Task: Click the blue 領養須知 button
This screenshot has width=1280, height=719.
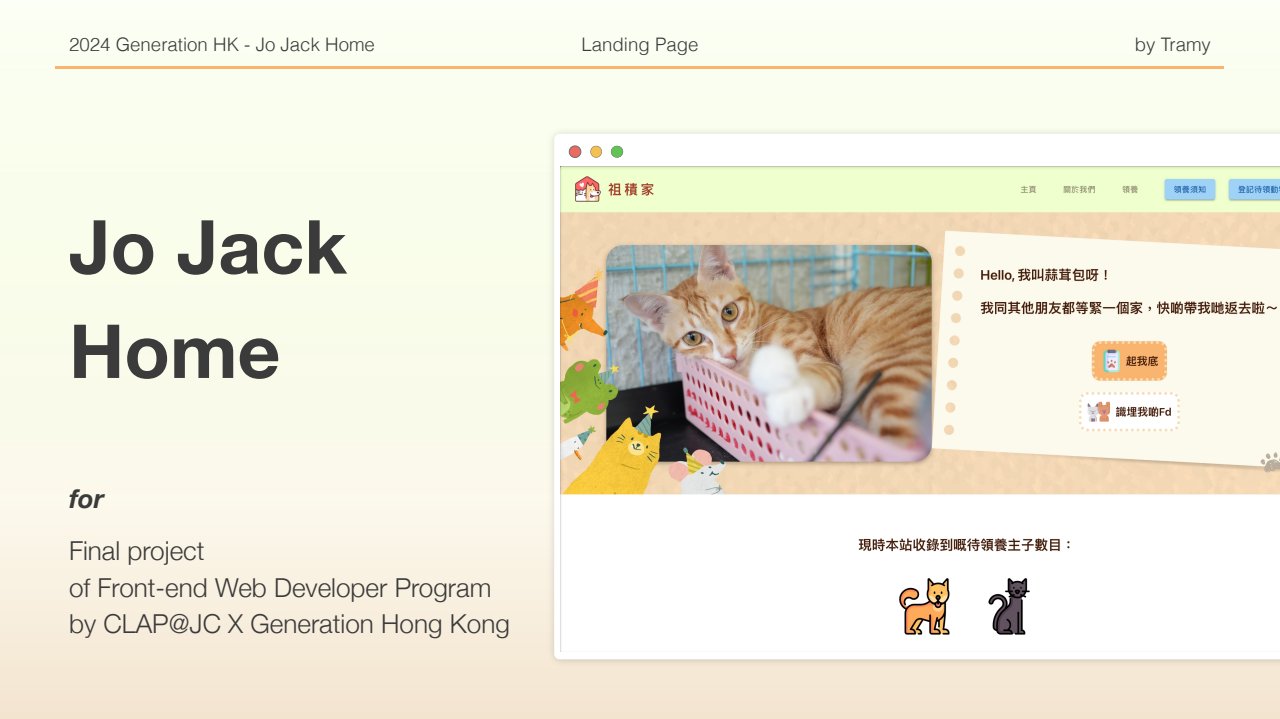Action: point(1190,189)
